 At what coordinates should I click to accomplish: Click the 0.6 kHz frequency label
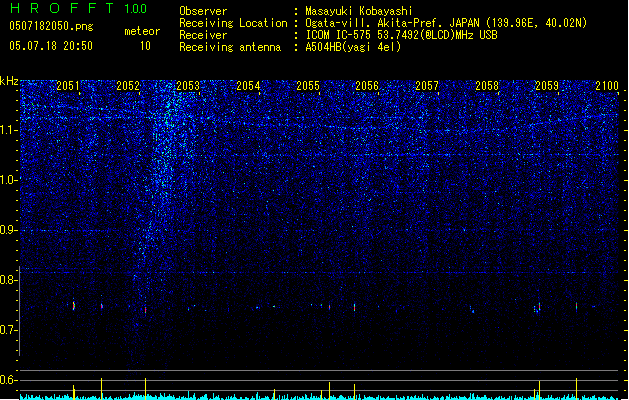9,380
